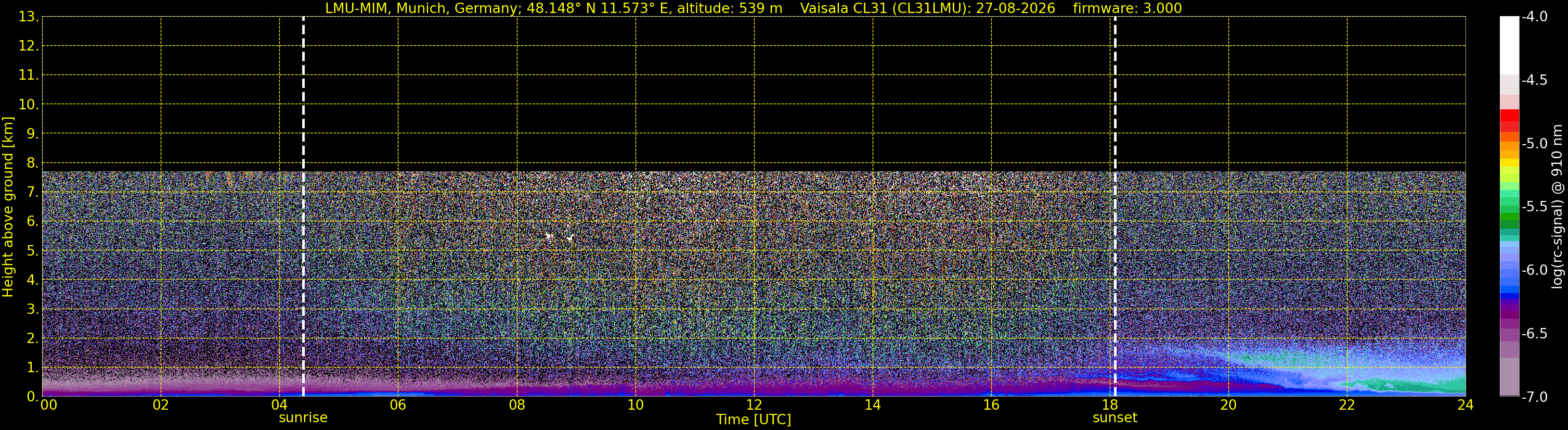Click the white top section of the colorbar
Viewport: 1568px width, 430px height.
click(x=1509, y=45)
